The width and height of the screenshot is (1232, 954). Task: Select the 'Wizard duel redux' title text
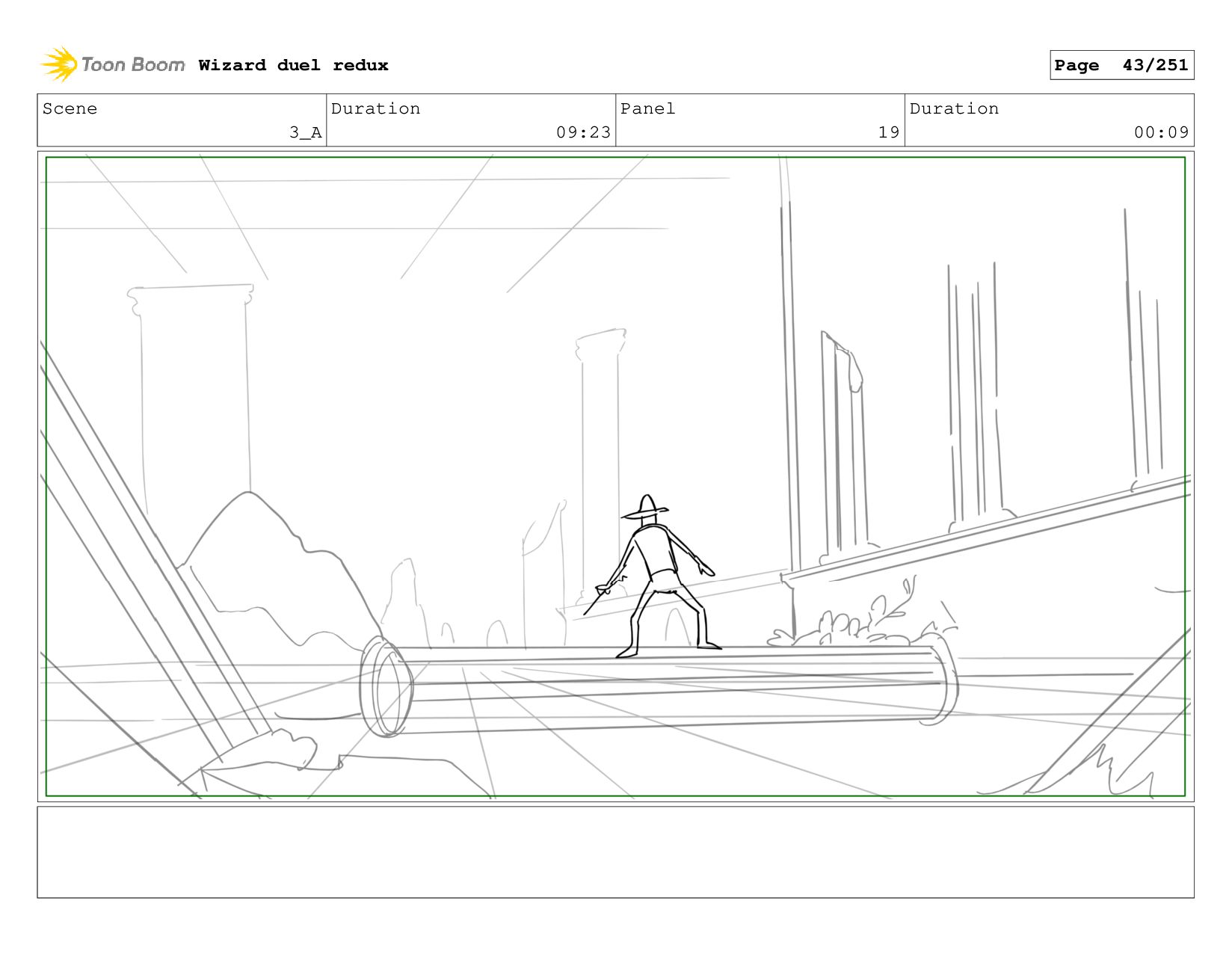click(293, 65)
